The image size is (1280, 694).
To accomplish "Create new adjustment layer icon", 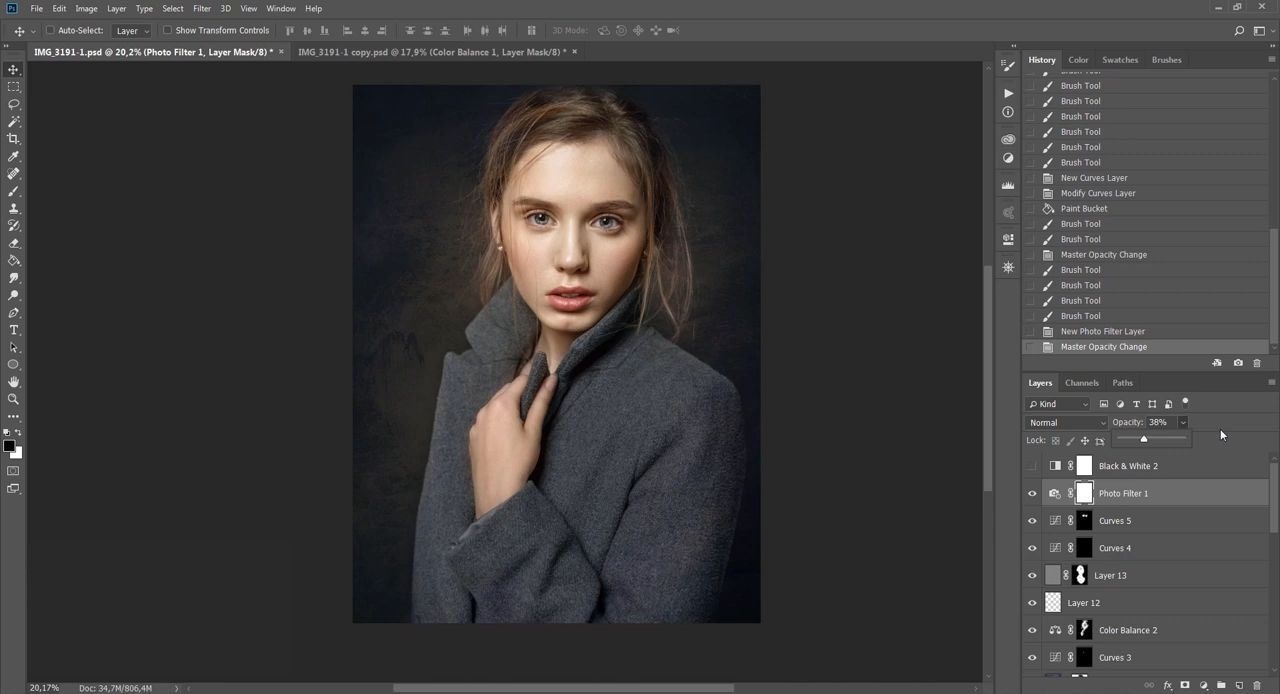I will pyautogui.click(x=1203, y=686).
